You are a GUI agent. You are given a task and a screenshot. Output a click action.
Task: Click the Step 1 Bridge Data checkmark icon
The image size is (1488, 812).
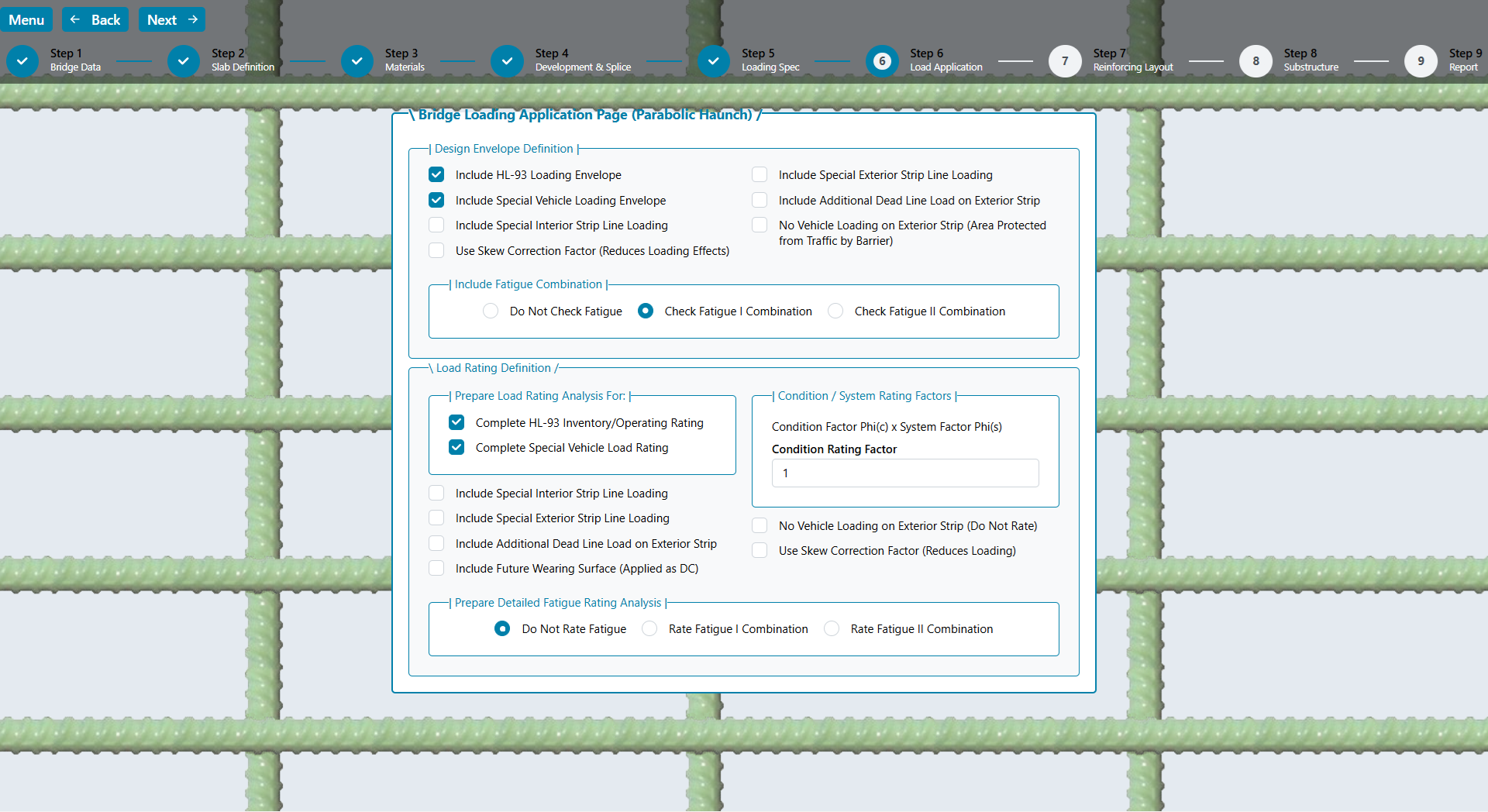click(22, 61)
